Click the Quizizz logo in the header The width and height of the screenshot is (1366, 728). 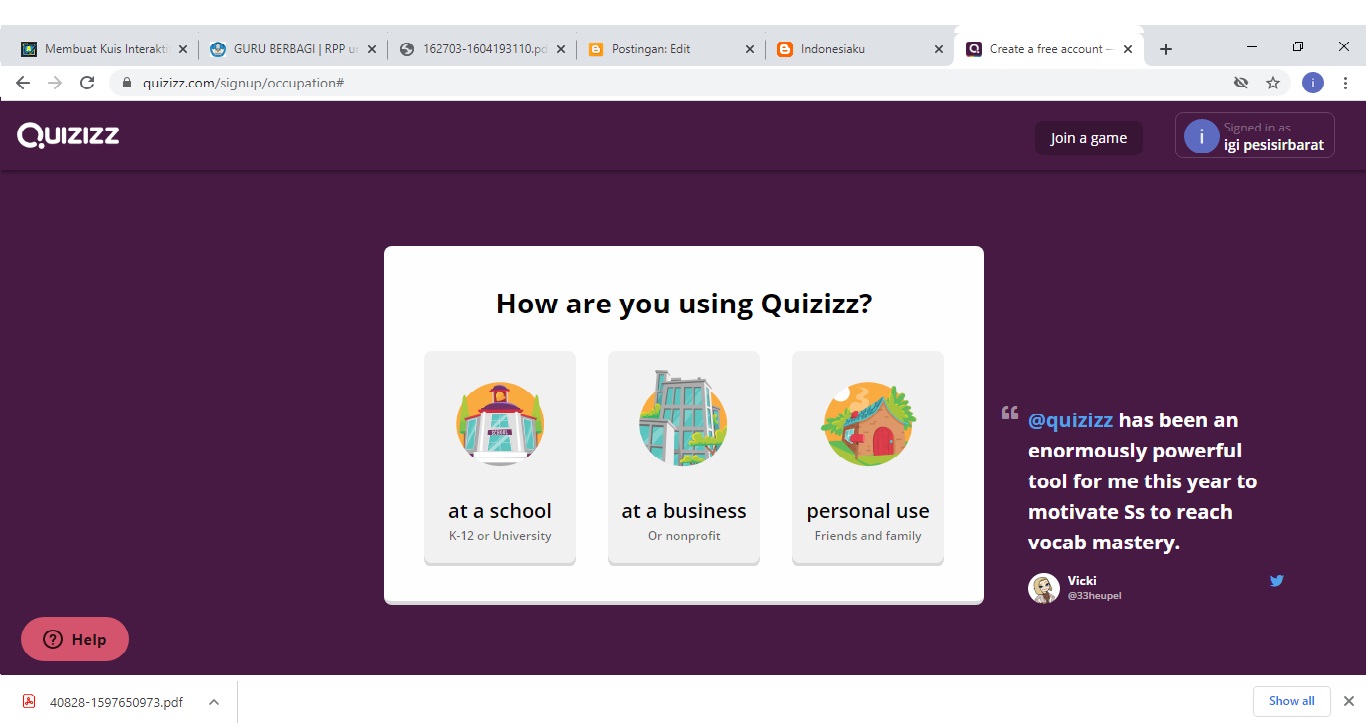(x=67, y=134)
